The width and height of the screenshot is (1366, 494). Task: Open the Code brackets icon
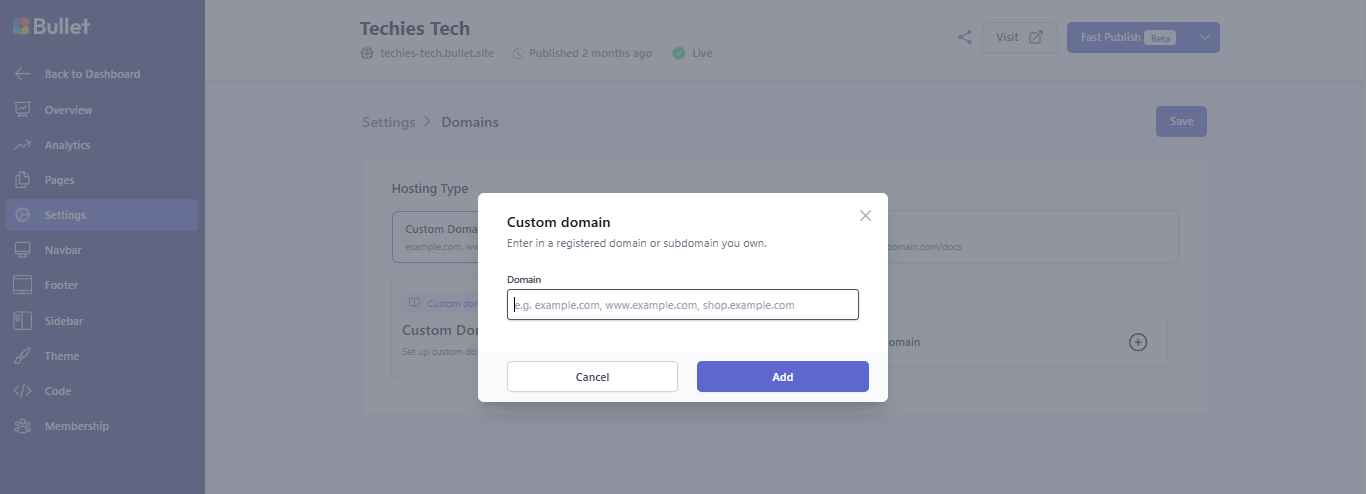[x=22, y=391]
